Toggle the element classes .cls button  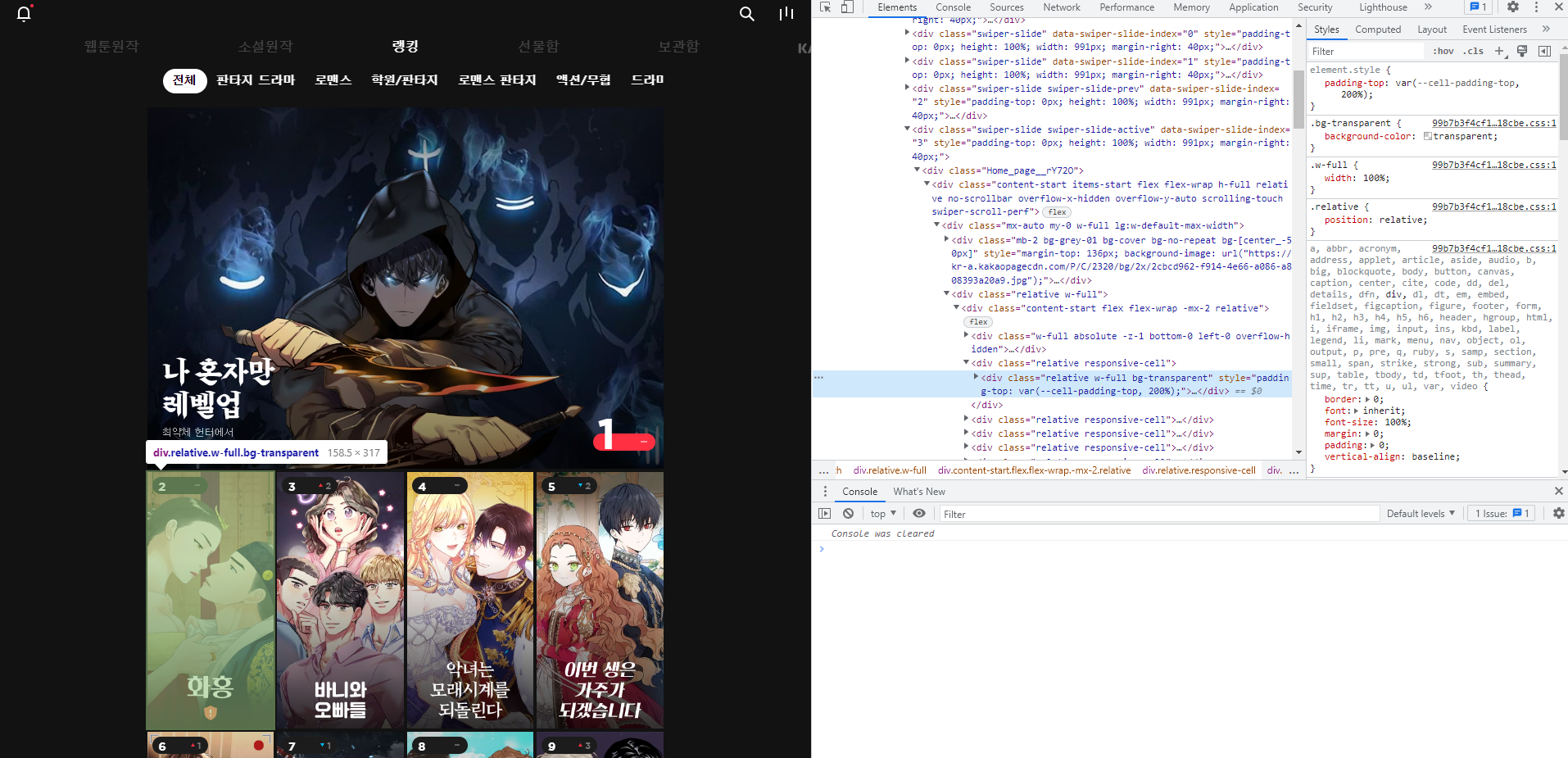coord(1474,51)
